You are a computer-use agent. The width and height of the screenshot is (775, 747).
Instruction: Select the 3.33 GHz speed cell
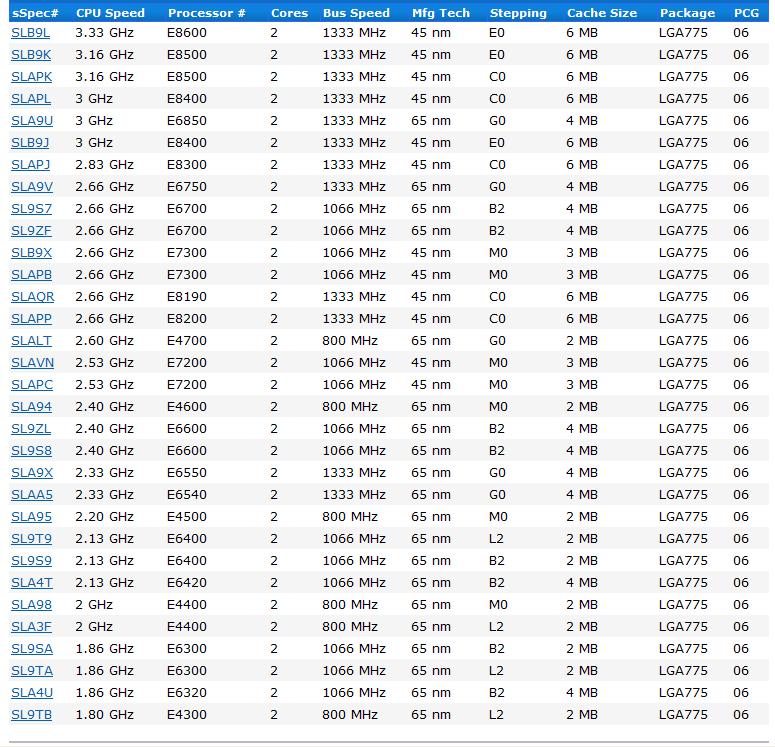click(x=104, y=33)
